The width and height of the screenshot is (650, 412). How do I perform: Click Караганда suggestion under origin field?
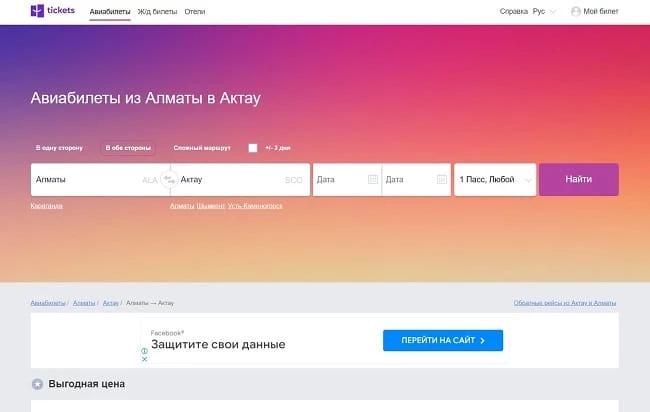click(46, 206)
